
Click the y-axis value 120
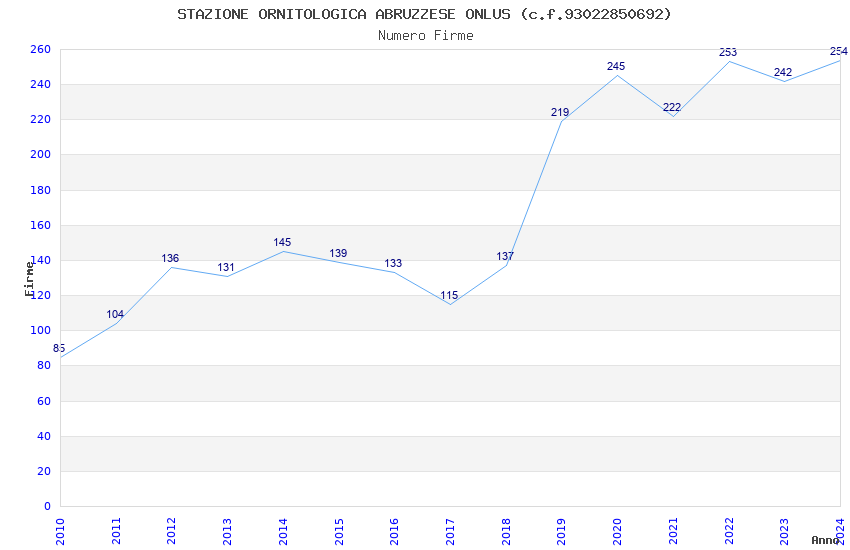coord(41,295)
